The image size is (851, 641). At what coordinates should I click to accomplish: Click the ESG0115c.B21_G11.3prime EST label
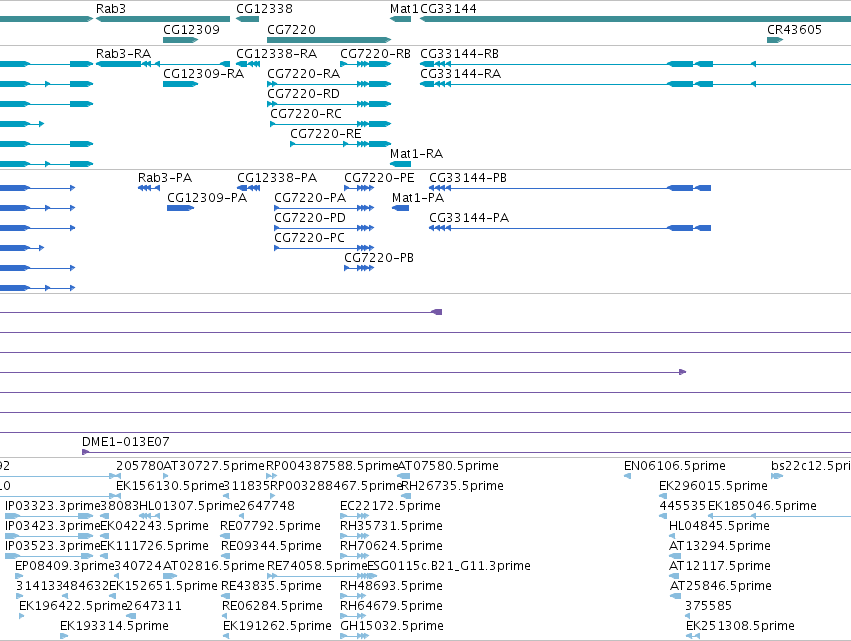(449, 567)
